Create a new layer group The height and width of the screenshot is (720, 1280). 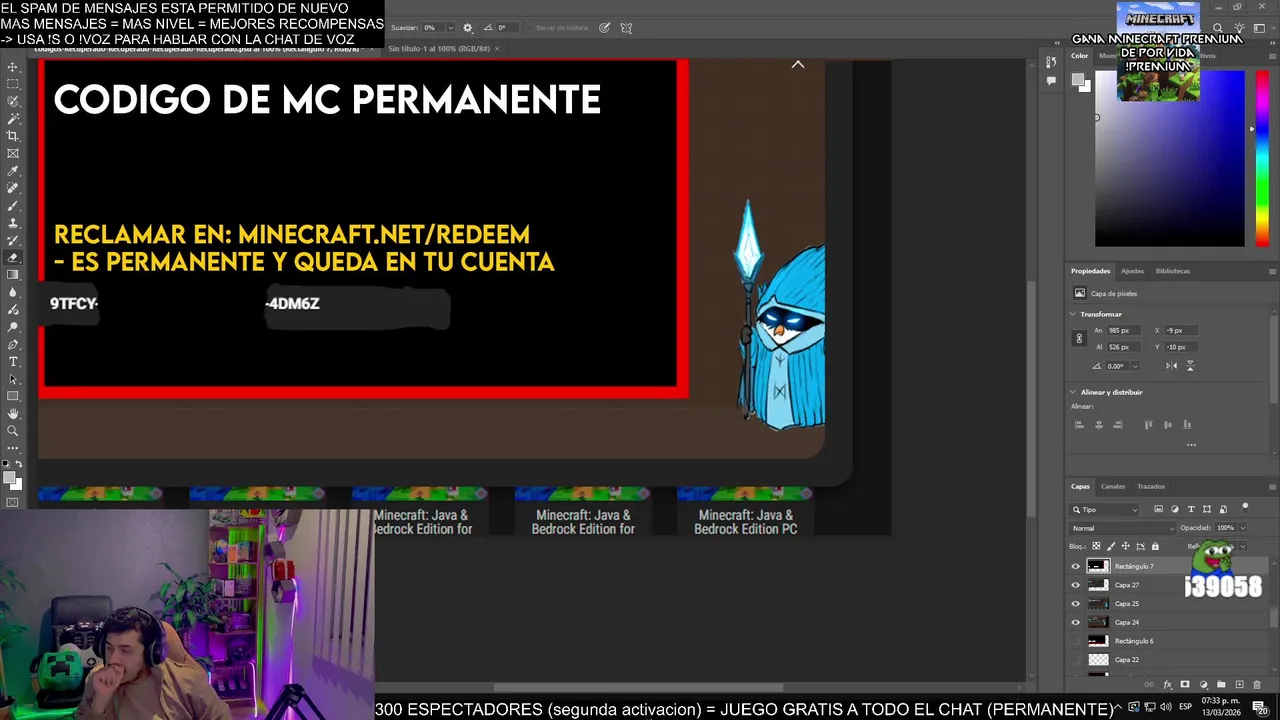[1221, 684]
